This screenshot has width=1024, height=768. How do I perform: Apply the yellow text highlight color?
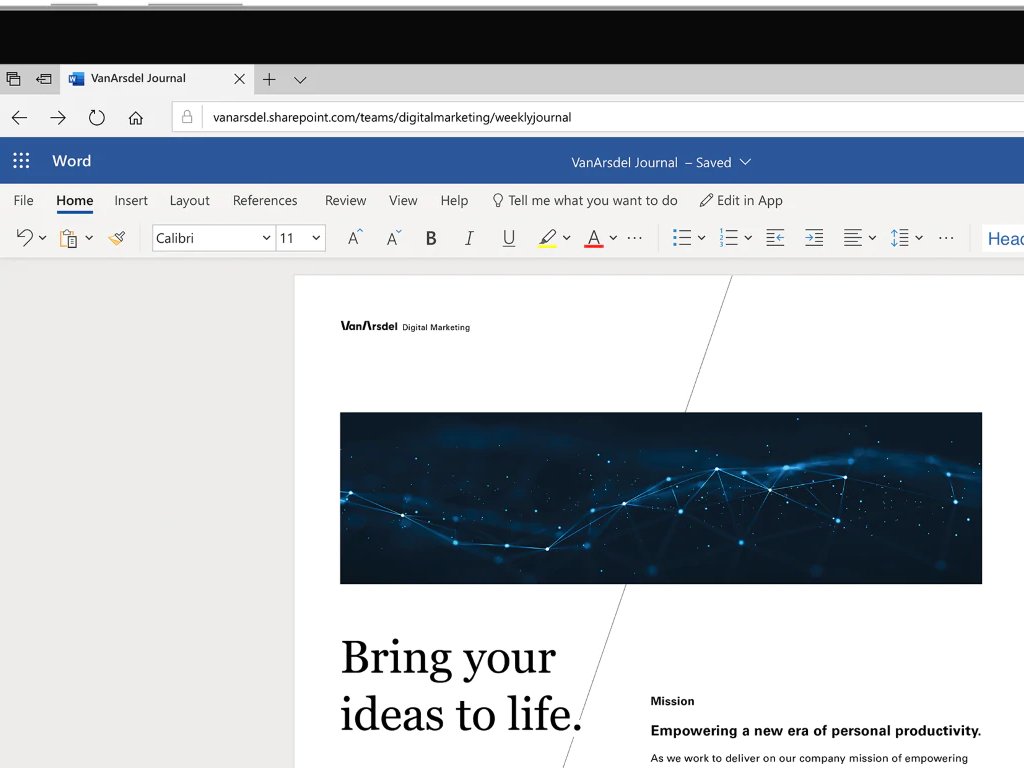pyautogui.click(x=547, y=238)
